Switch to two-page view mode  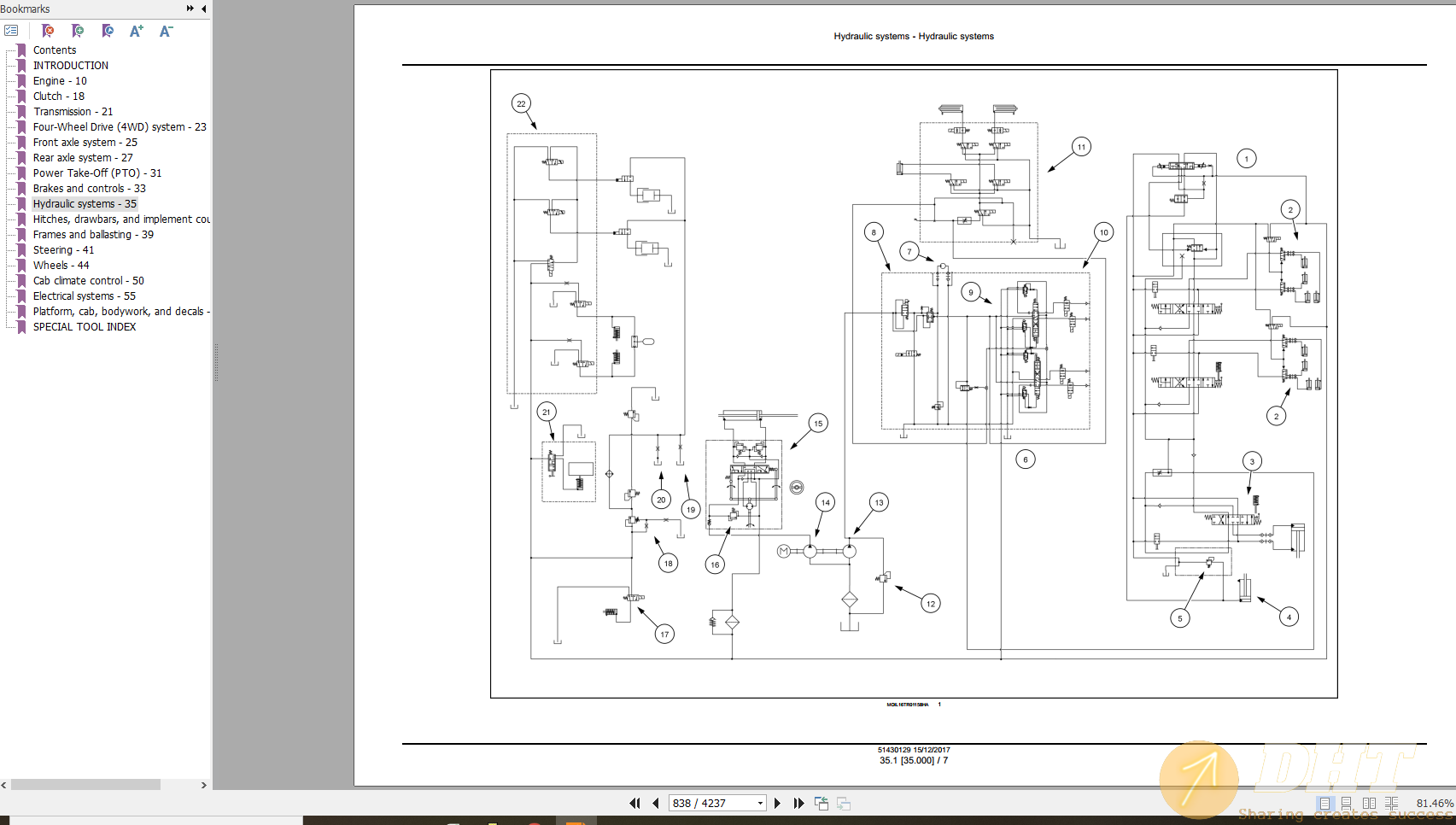[1369, 803]
